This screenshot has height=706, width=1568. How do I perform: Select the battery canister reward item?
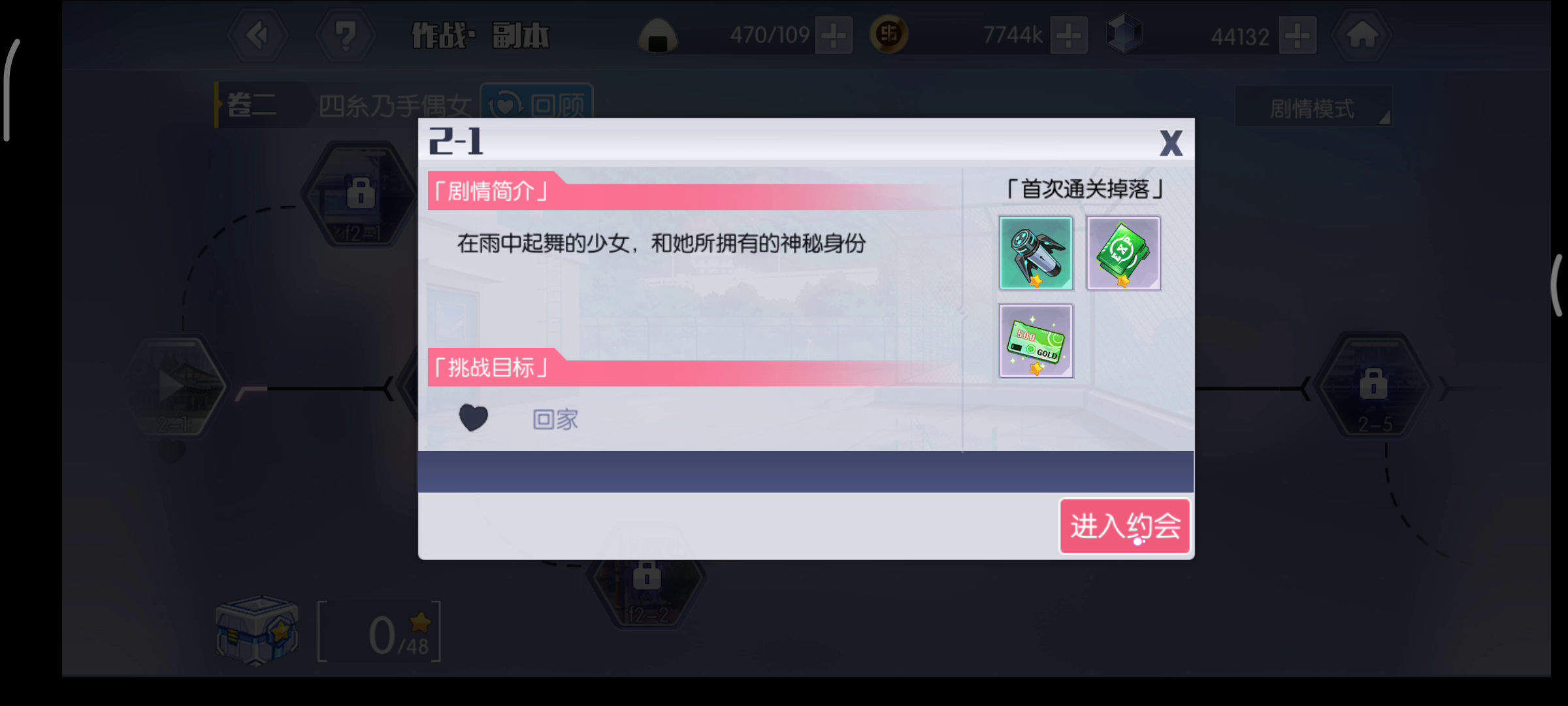tap(1036, 253)
